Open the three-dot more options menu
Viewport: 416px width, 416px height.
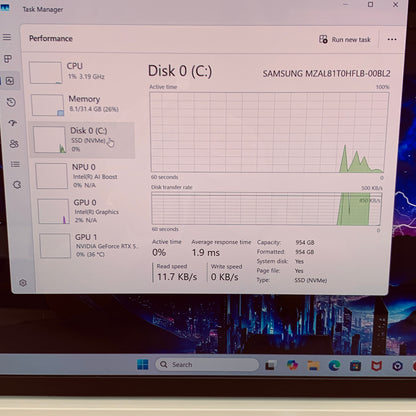(x=392, y=39)
